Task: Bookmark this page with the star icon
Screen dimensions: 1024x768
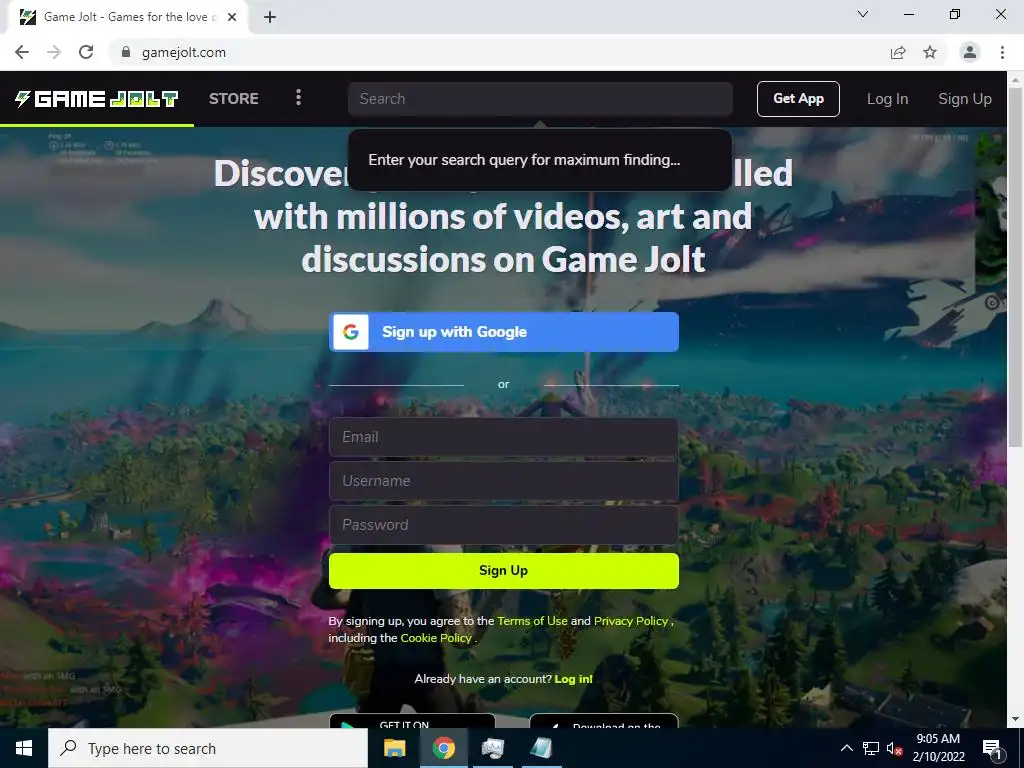Action: click(x=930, y=52)
